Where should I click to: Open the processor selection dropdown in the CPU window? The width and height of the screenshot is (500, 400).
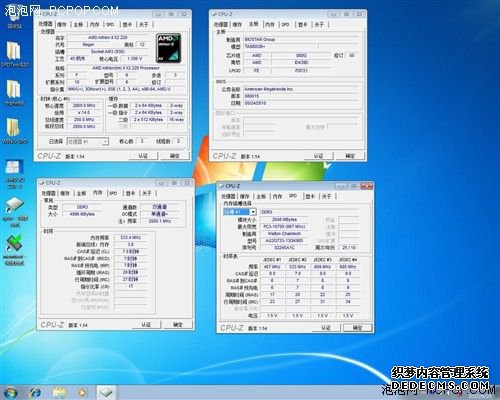tap(105, 142)
